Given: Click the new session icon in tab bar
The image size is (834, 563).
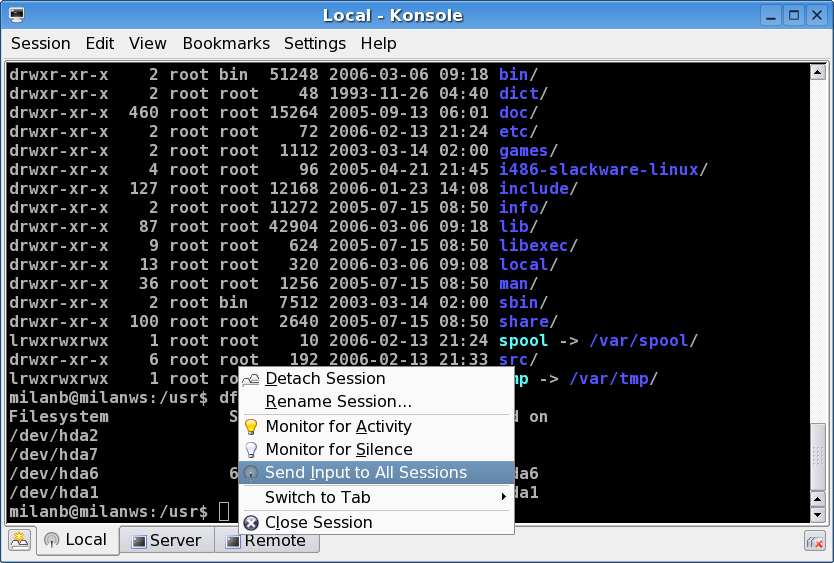Looking at the screenshot, I should (x=19, y=540).
